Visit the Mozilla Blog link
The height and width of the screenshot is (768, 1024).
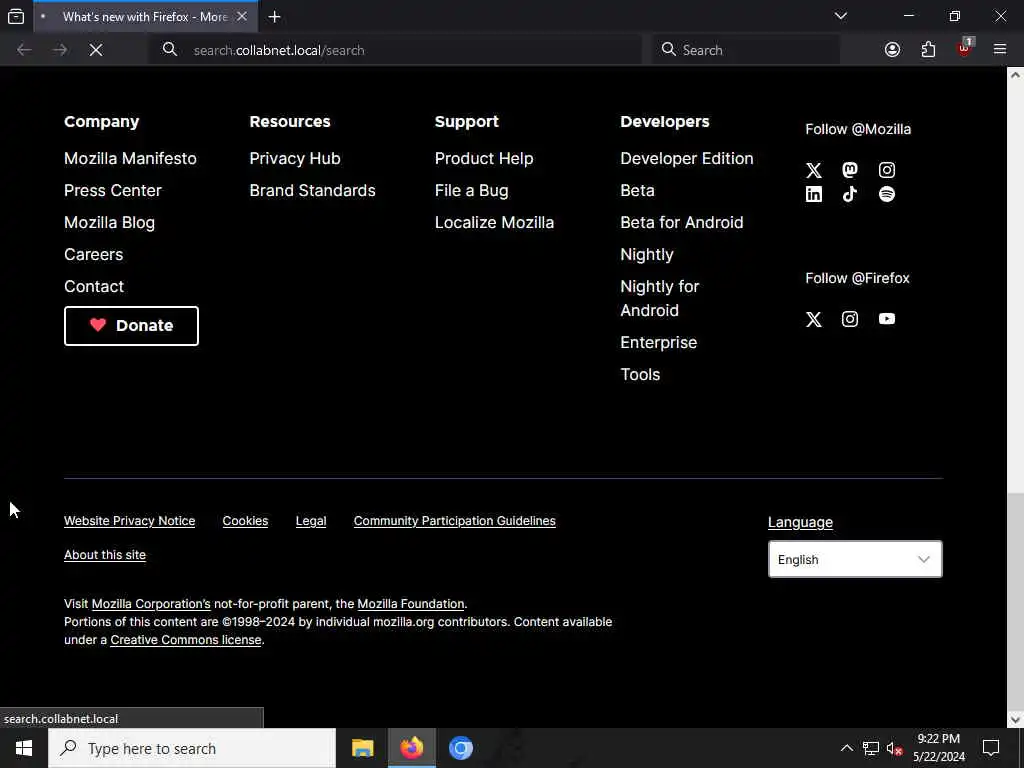point(109,223)
